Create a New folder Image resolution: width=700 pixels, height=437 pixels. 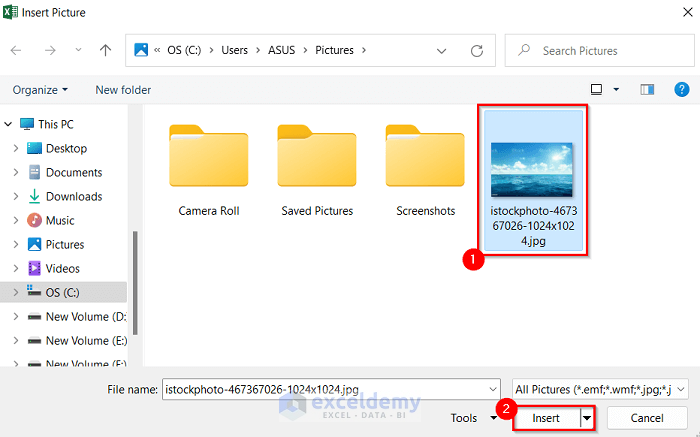123,90
